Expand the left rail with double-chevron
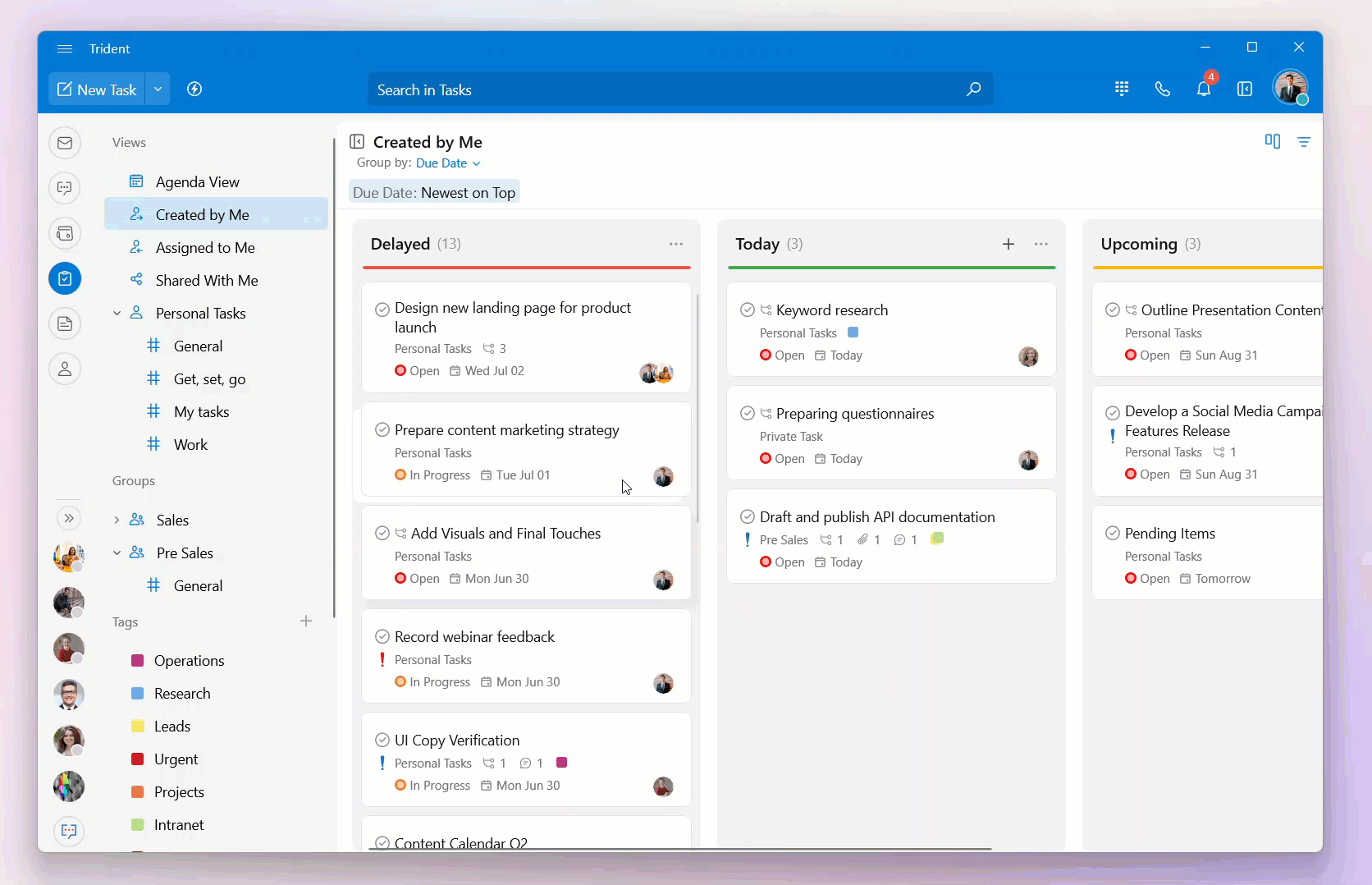Screen dimensions: 1372x885 (69, 518)
